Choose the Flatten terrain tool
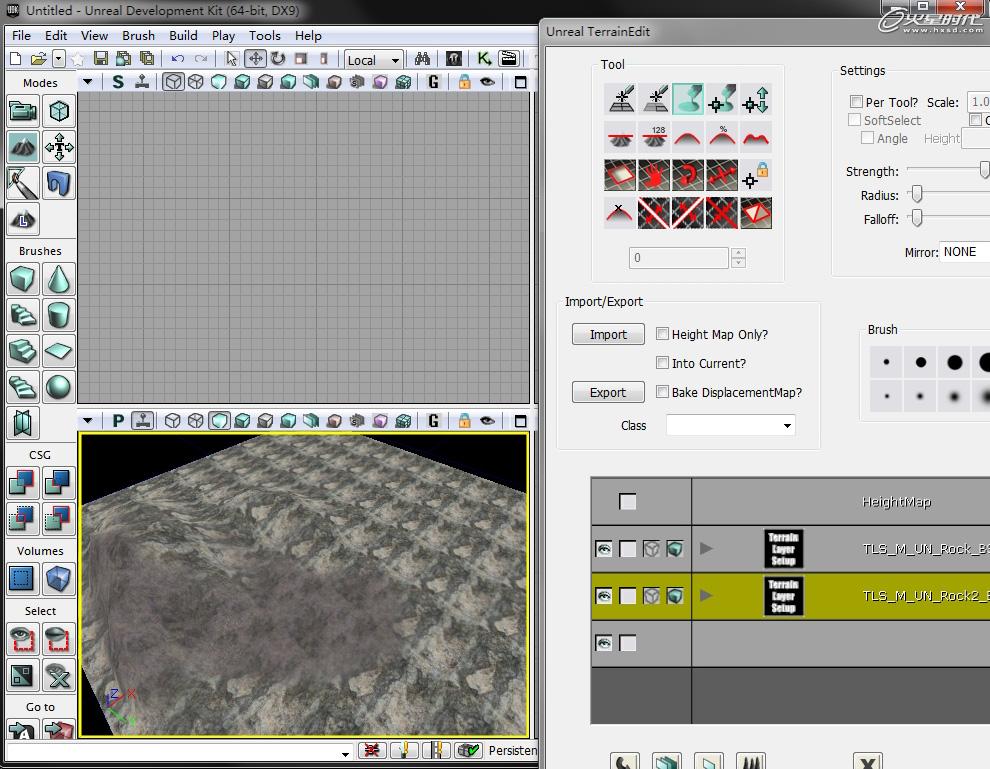 pyautogui.click(x=621, y=137)
